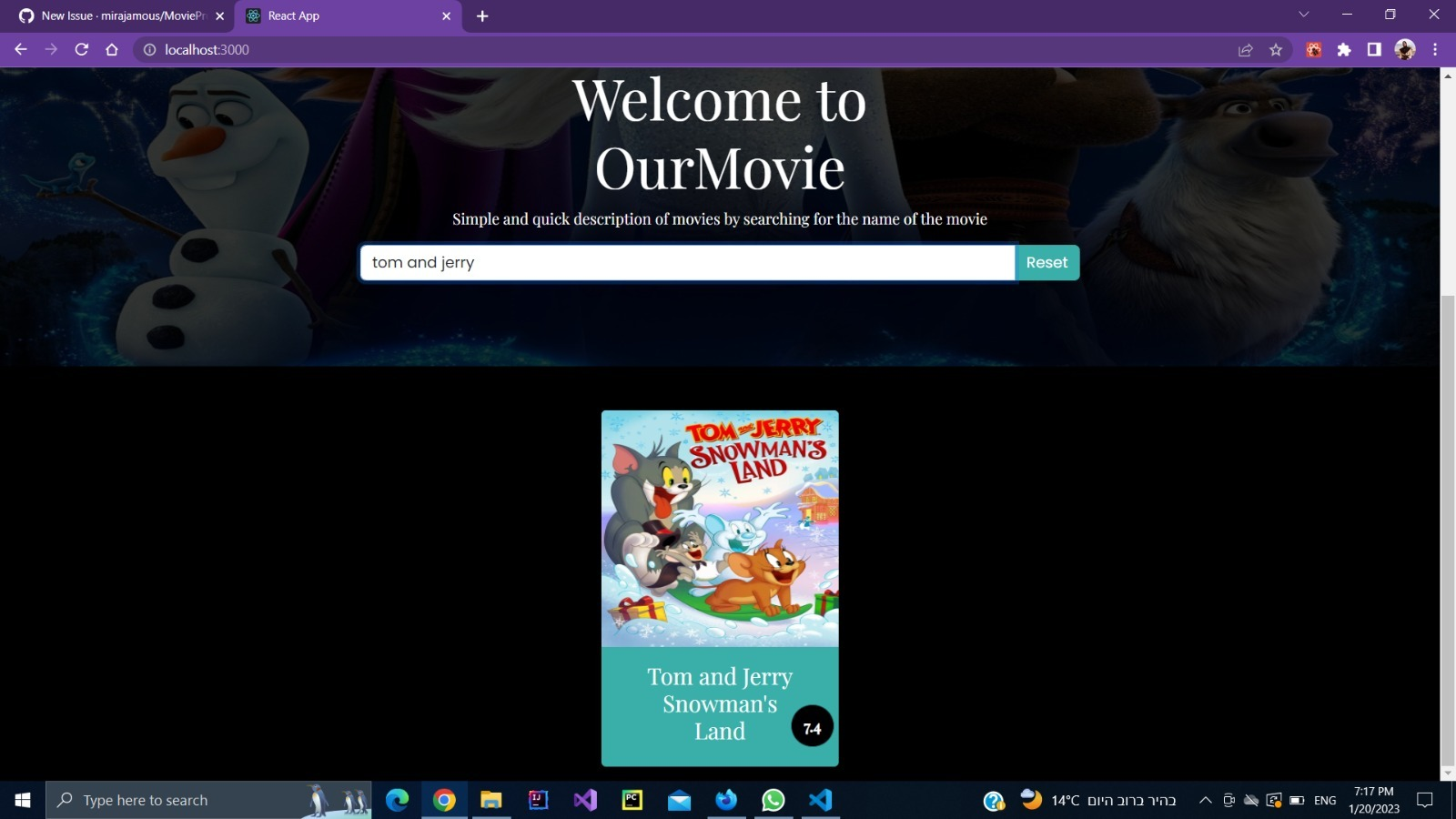Open the Extensions puzzle menu

pos(1344,49)
